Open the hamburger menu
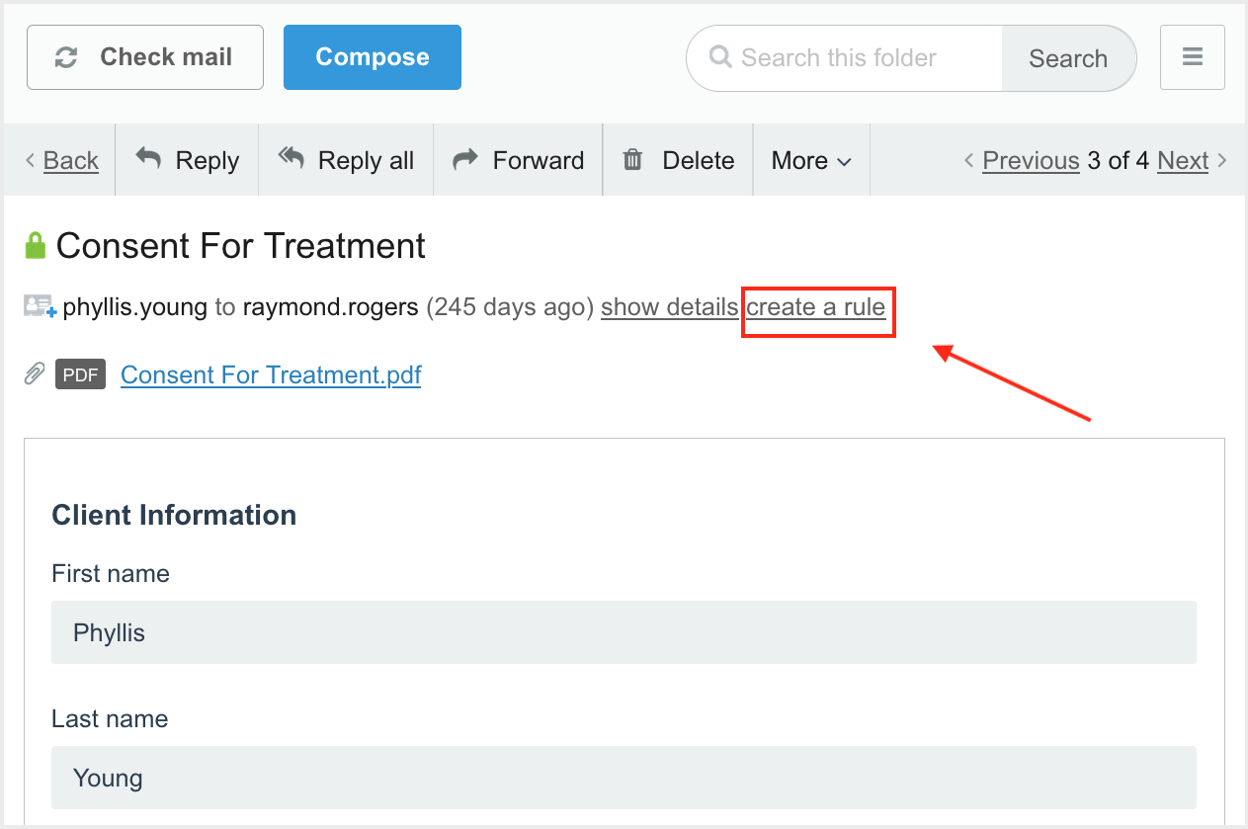The width and height of the screenshot is (1248, 829). pos(1192,56)
